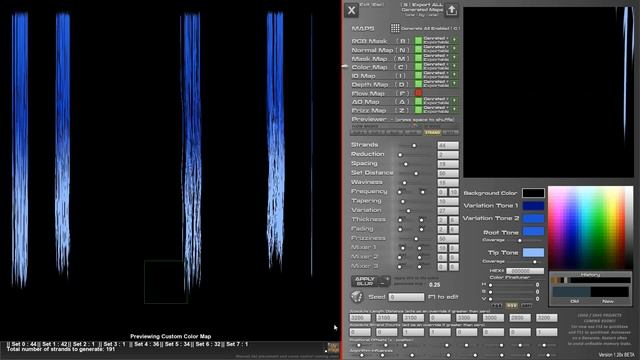Click the Set Distance slider handle
Screen dimensions: 640x360
coord(416,173)
